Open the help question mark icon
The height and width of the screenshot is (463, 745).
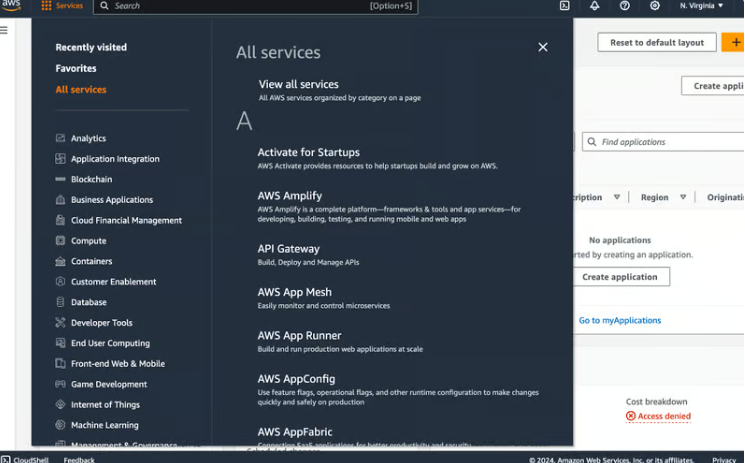coord(625,6)
